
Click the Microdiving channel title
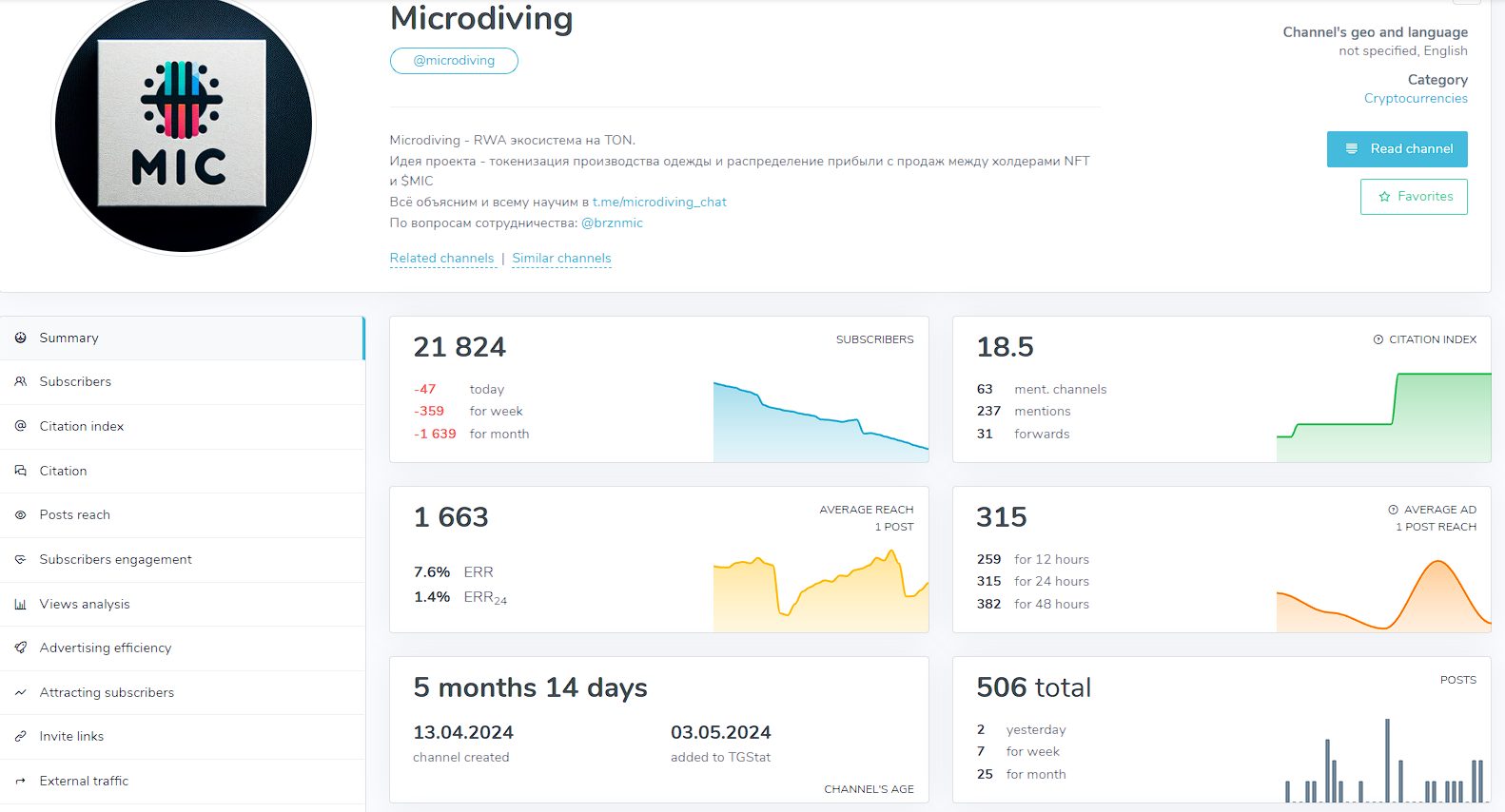click(x=481, y=18)
